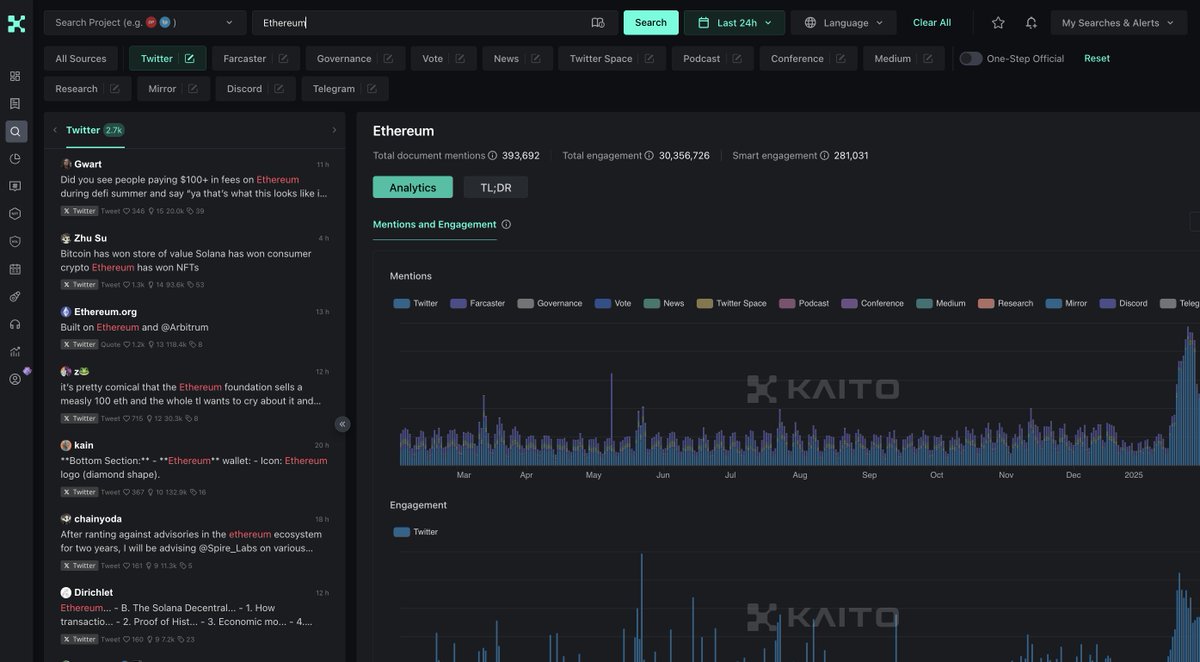Click the green Search button

651,23
